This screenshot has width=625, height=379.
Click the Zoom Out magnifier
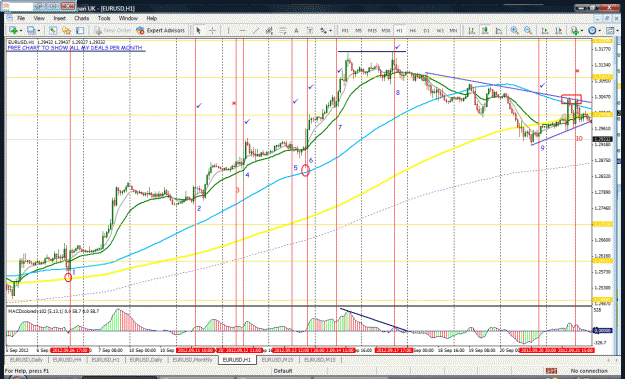point(528,30)
